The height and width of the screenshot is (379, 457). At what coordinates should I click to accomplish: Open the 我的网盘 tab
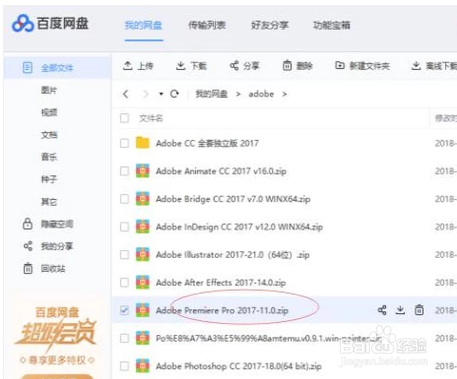coord(143,25)
